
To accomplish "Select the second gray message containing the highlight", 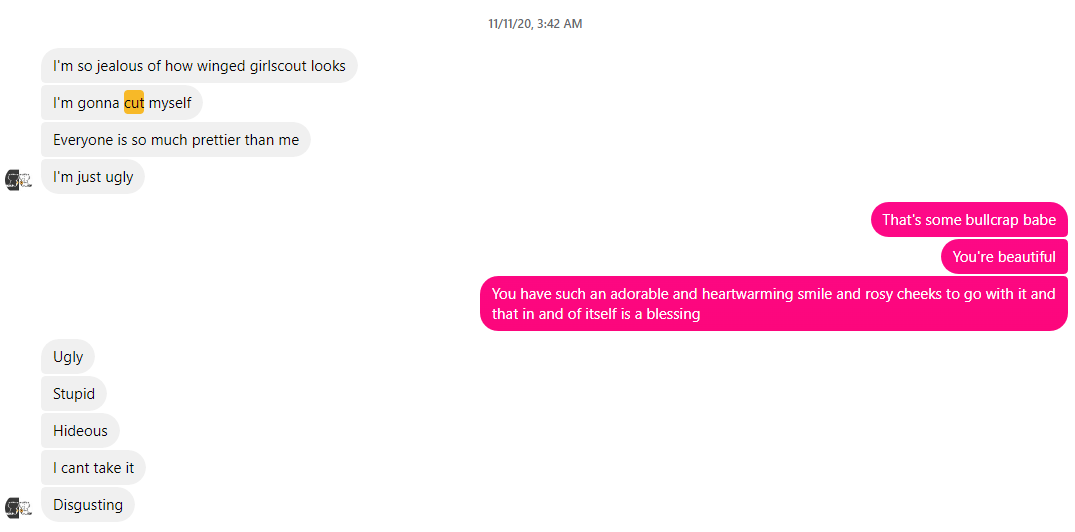I will 122,103.
